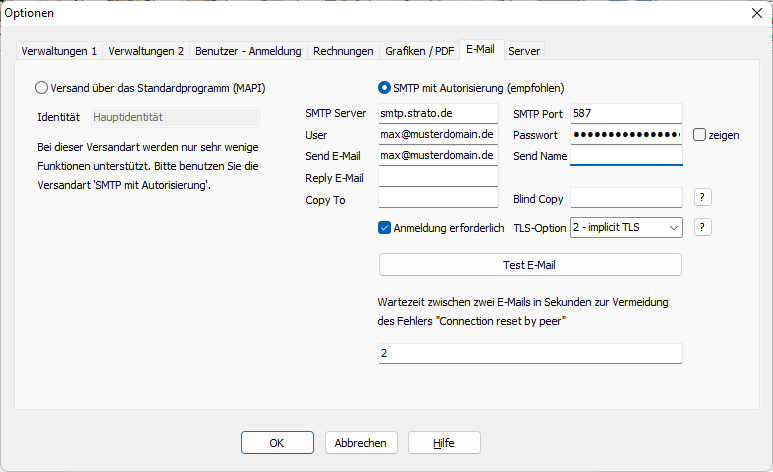This screenshot has width=773, height=472.
Task: Open the Benutzer - Anmeldung tab
Action: (250, 50)
